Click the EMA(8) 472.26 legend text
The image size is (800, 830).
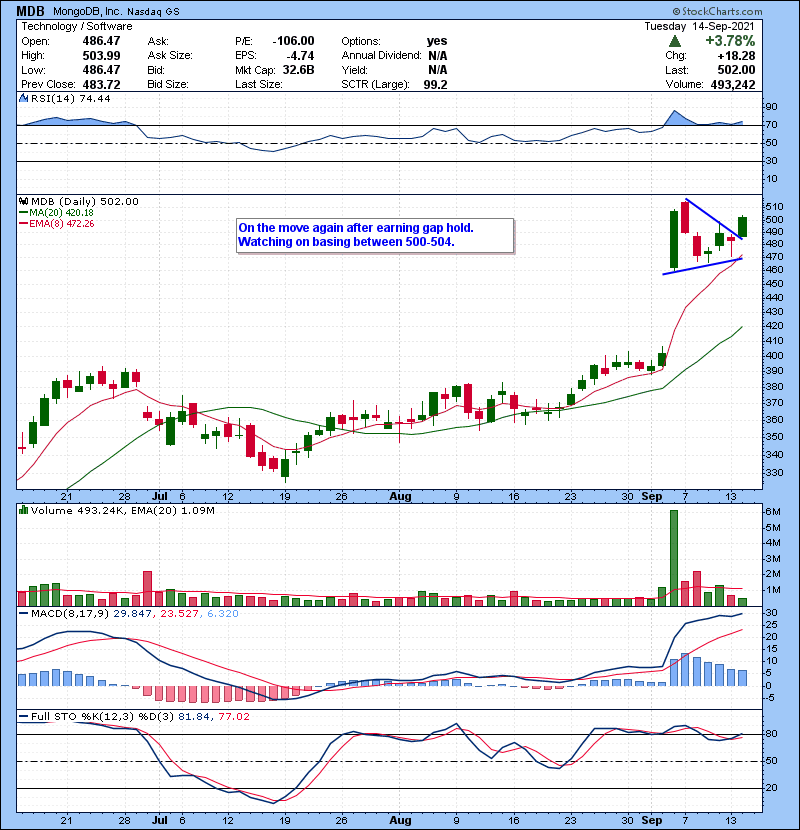62,224
